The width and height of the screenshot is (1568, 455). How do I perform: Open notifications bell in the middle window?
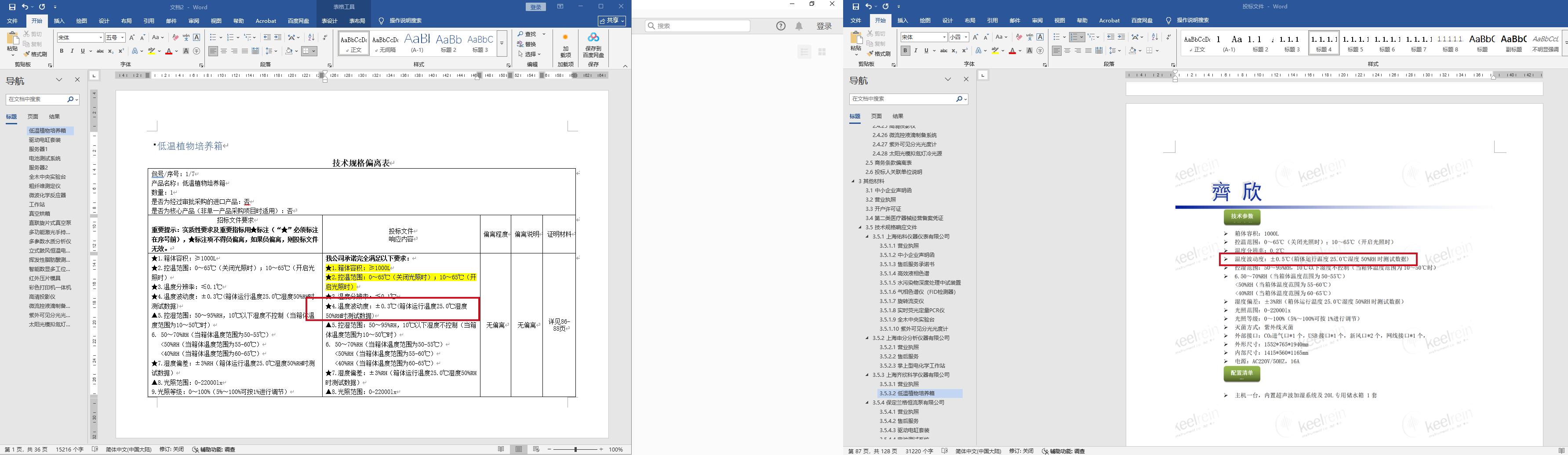click(x=799, y=25)
